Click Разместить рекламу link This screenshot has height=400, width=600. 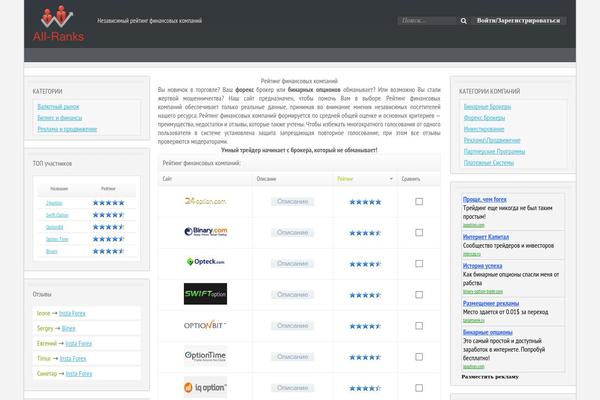pyautogui.click(x=490, y=377)
